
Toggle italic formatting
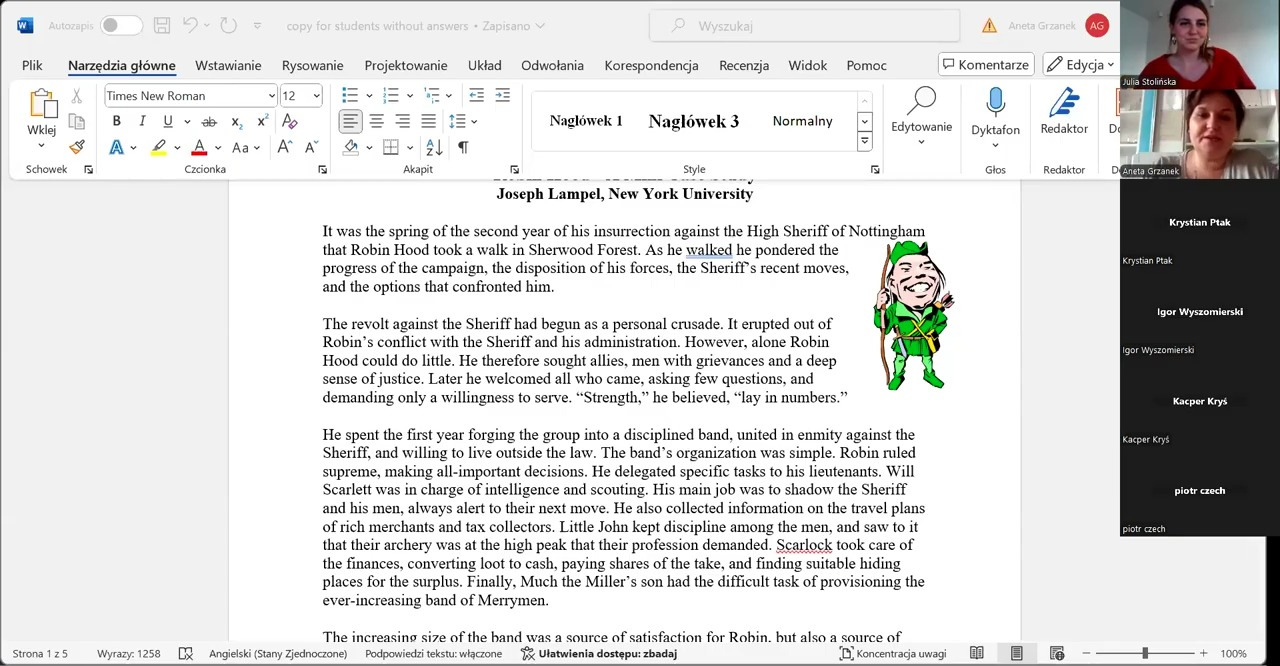tap(142, 121)
